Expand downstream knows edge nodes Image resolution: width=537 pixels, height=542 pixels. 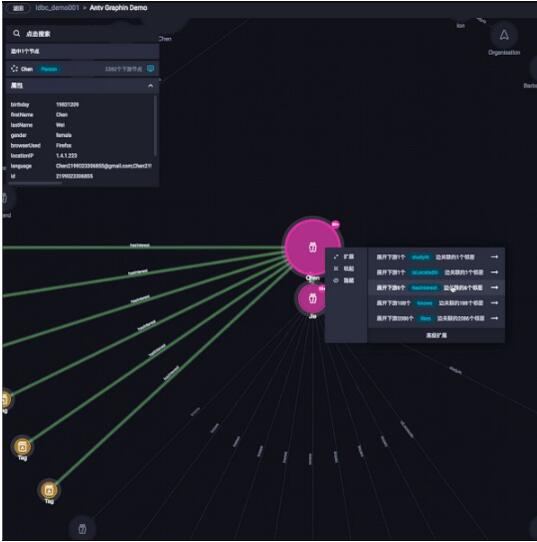[436, 303]
